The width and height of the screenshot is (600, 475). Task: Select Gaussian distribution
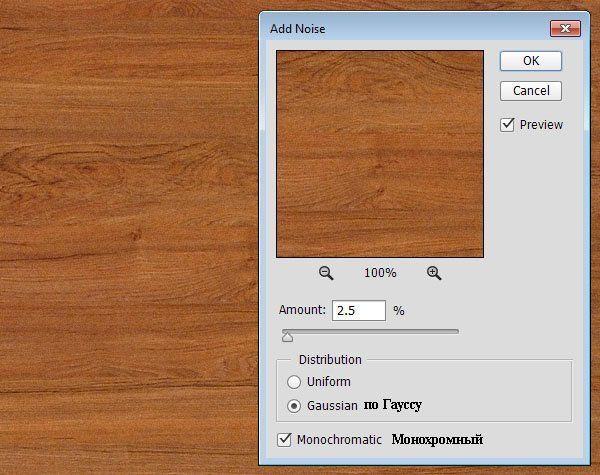pyautogui.click(x=294, y=406)
